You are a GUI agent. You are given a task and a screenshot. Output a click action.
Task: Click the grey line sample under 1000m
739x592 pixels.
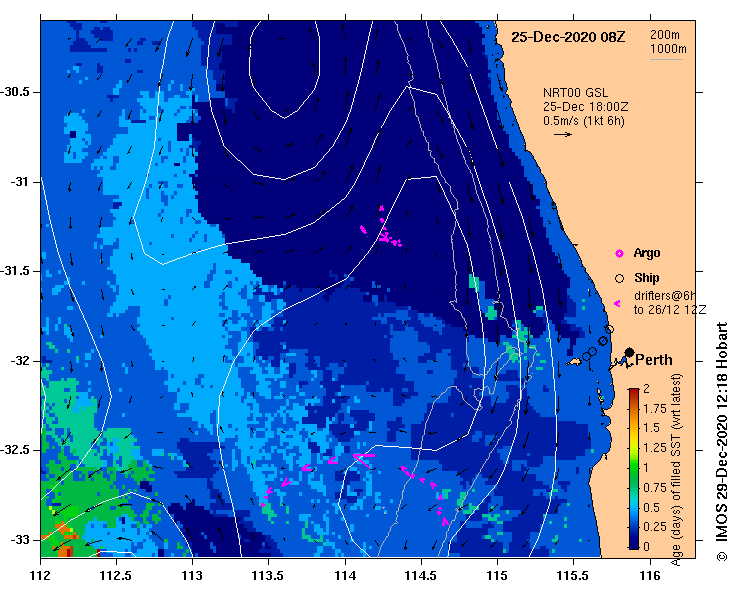pos(666,59)
